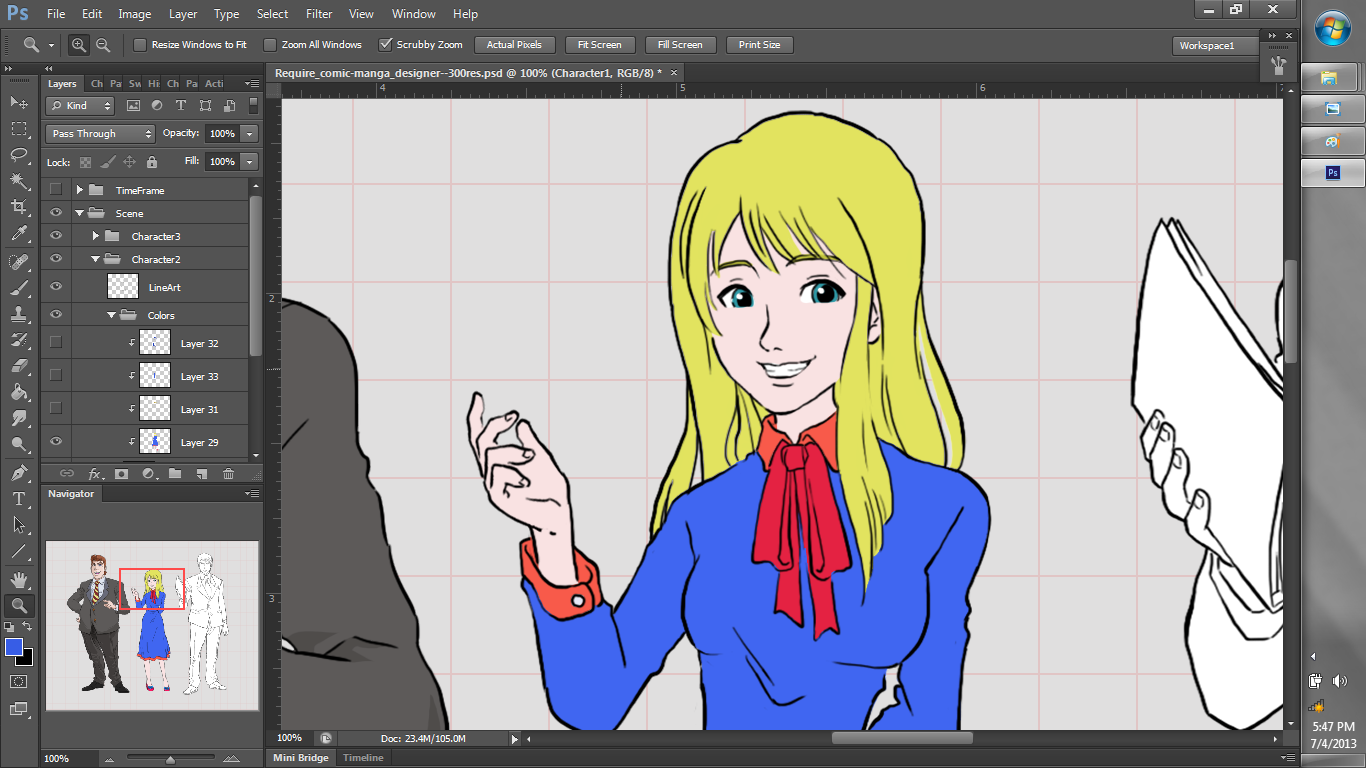Collapse the Scene group
The width and height of the screenshot is (1366, 768).
(x=78, y=212)
